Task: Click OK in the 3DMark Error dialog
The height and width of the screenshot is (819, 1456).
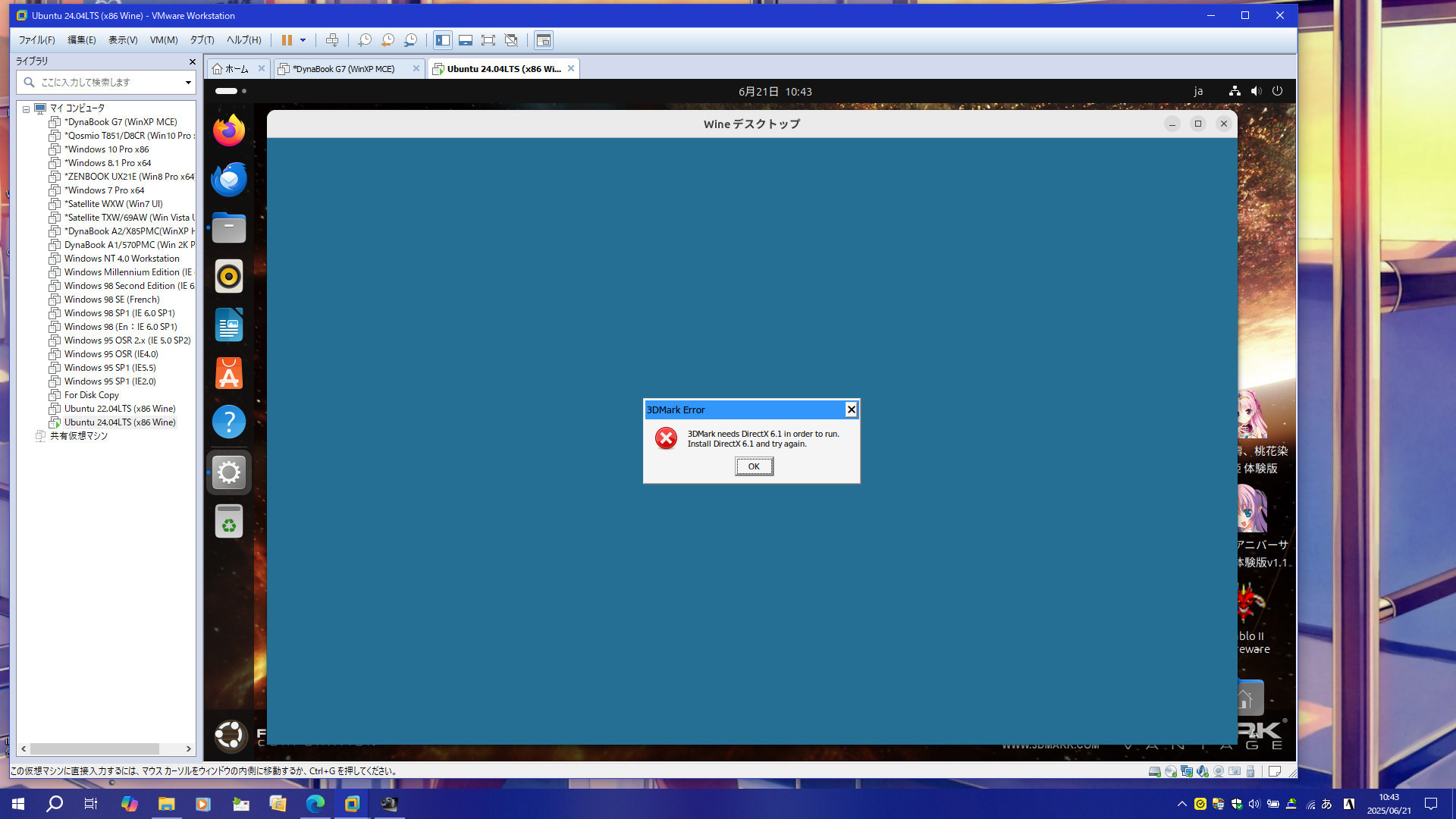Action: click(x=754, y=466)
